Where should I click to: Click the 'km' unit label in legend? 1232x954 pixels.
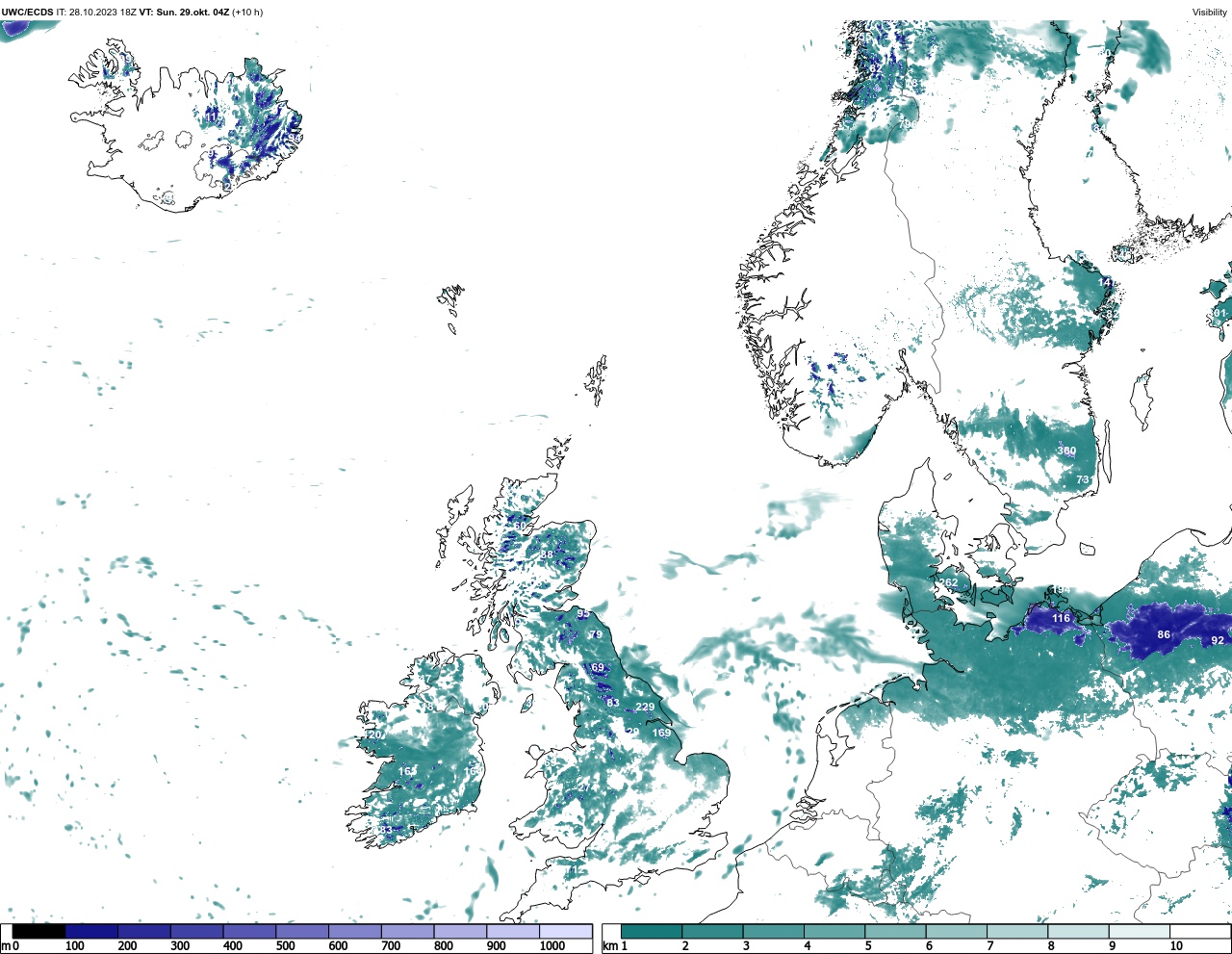(609, 946)
